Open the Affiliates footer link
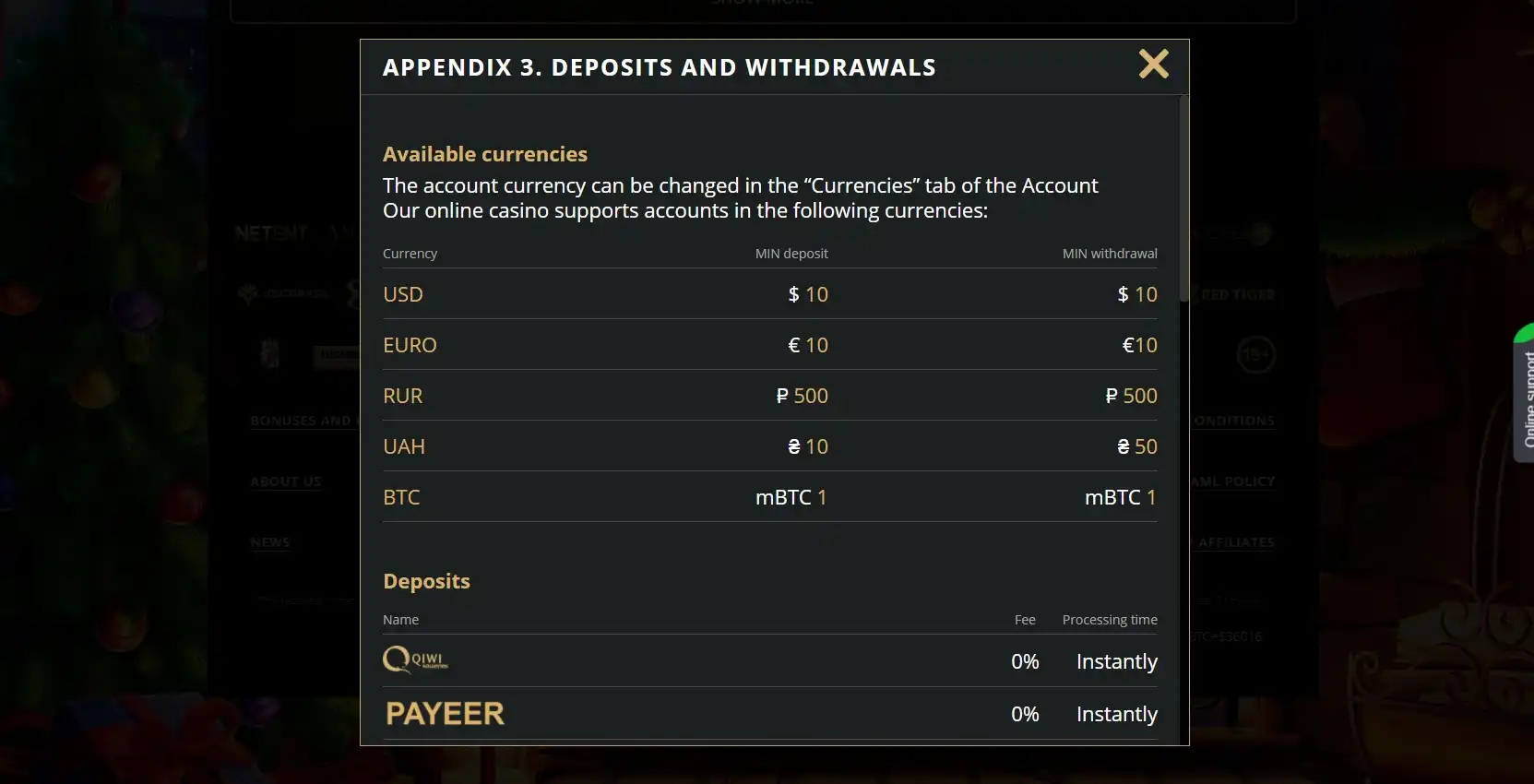 point(1236,542)
